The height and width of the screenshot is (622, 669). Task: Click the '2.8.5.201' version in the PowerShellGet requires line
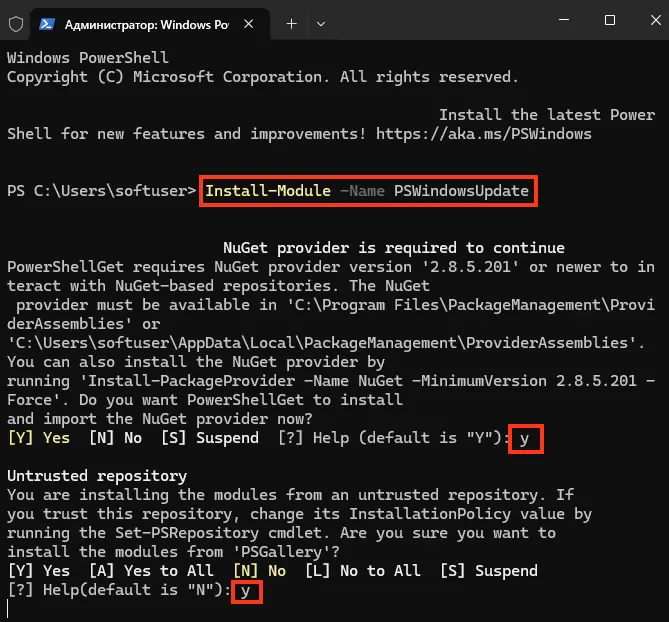click(471, 267)
